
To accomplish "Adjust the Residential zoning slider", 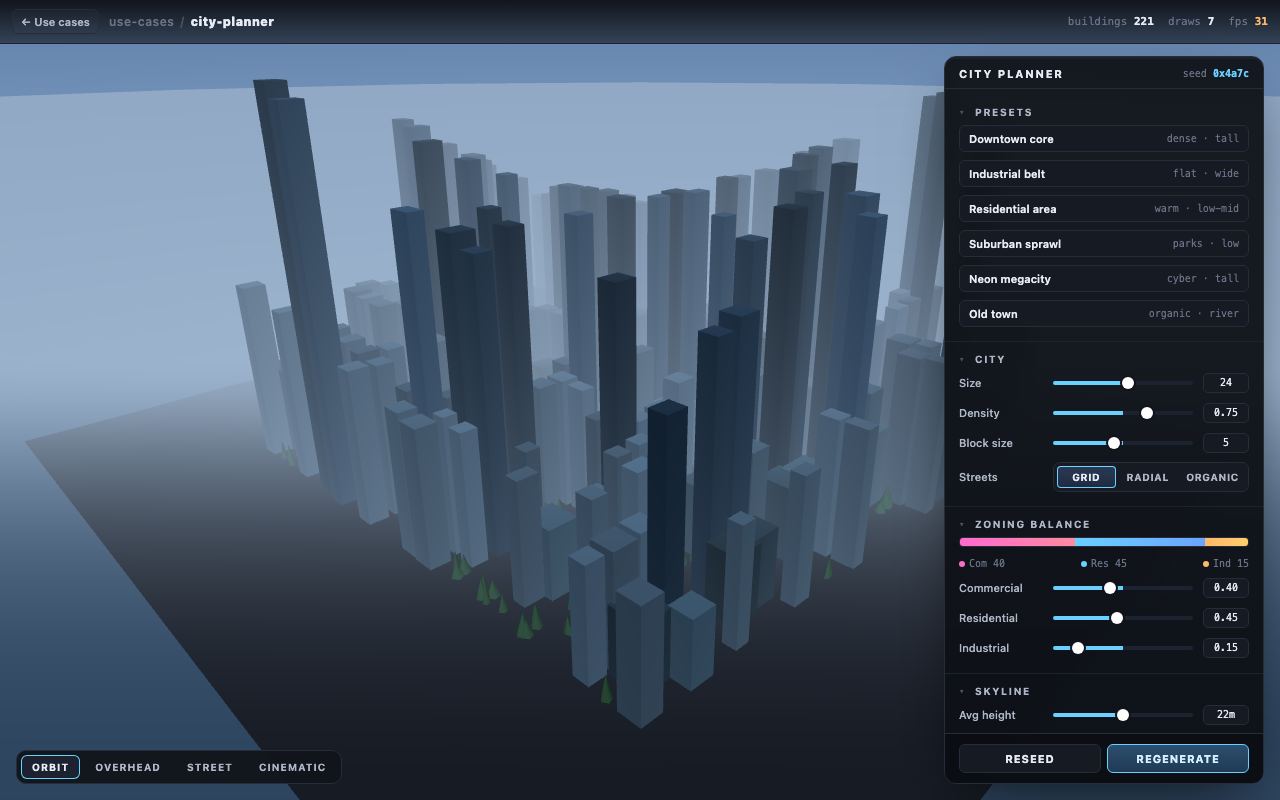I will [x=1123, y=618].
